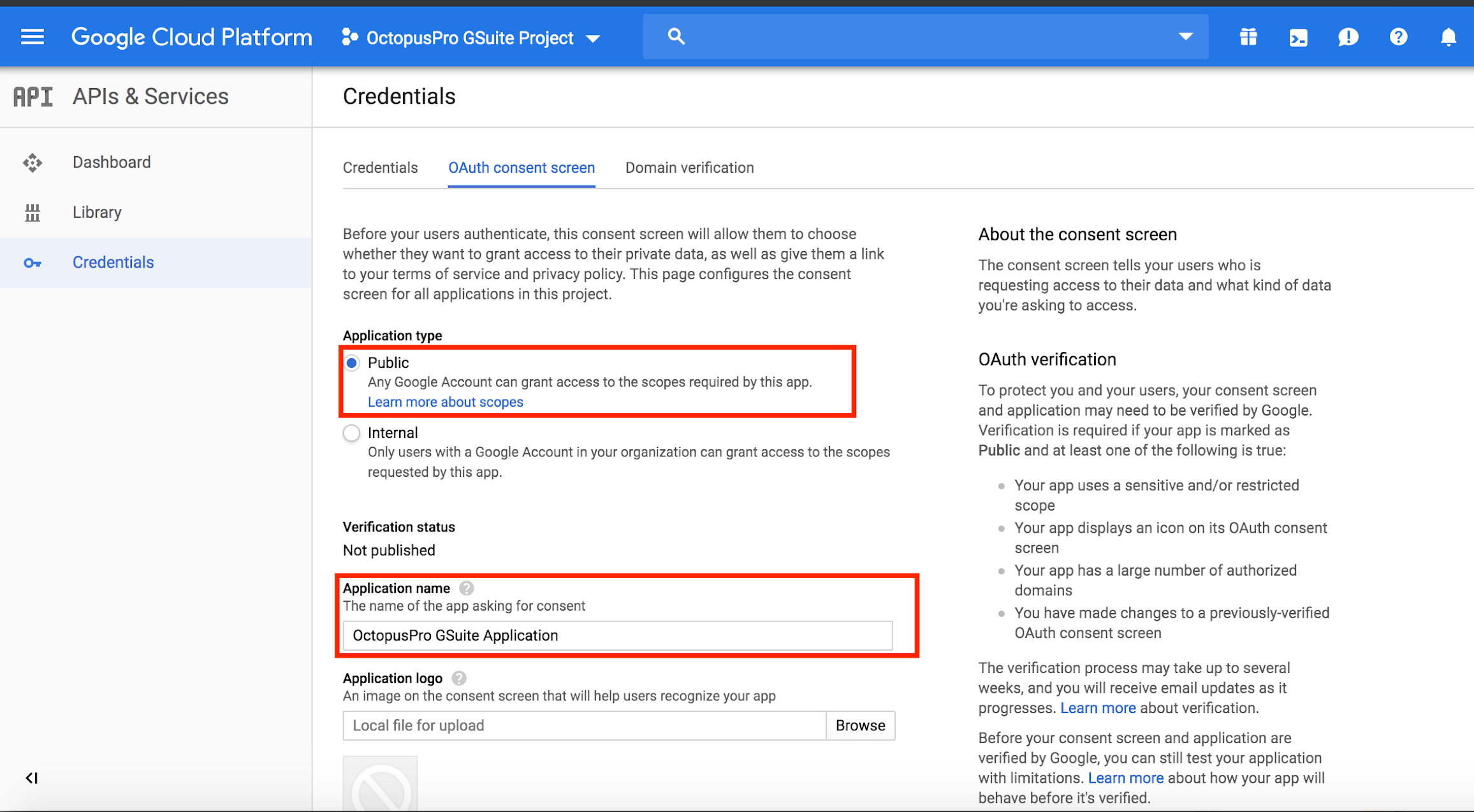This screenshot has width=1474, height=812.
Task: Collapse the sidebar with arrow icon
Action: pos(32,778)
